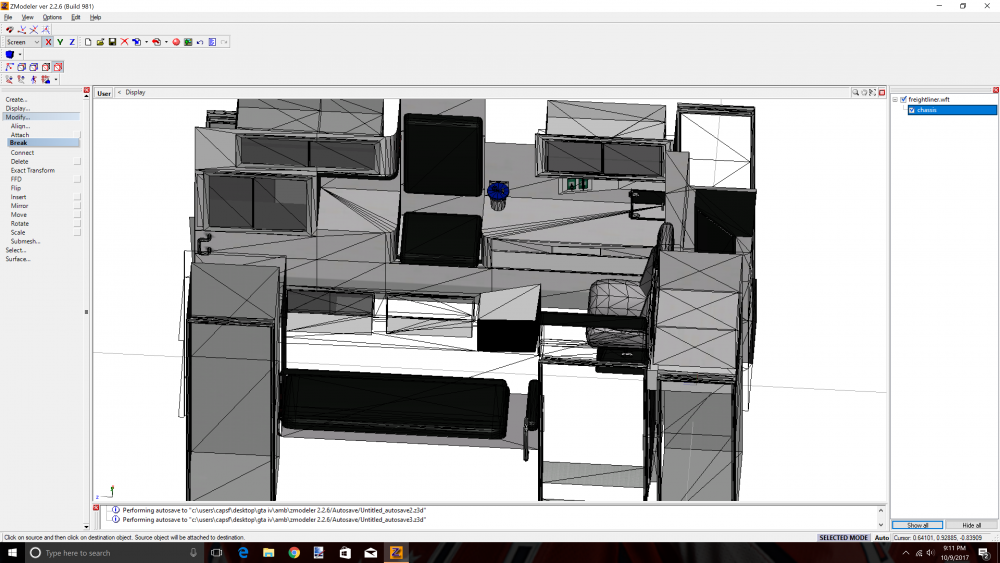This screenshot has height=563, width=1000.
Task: Save the scene with floppy disk icon
Action: (x=112, y=42)
